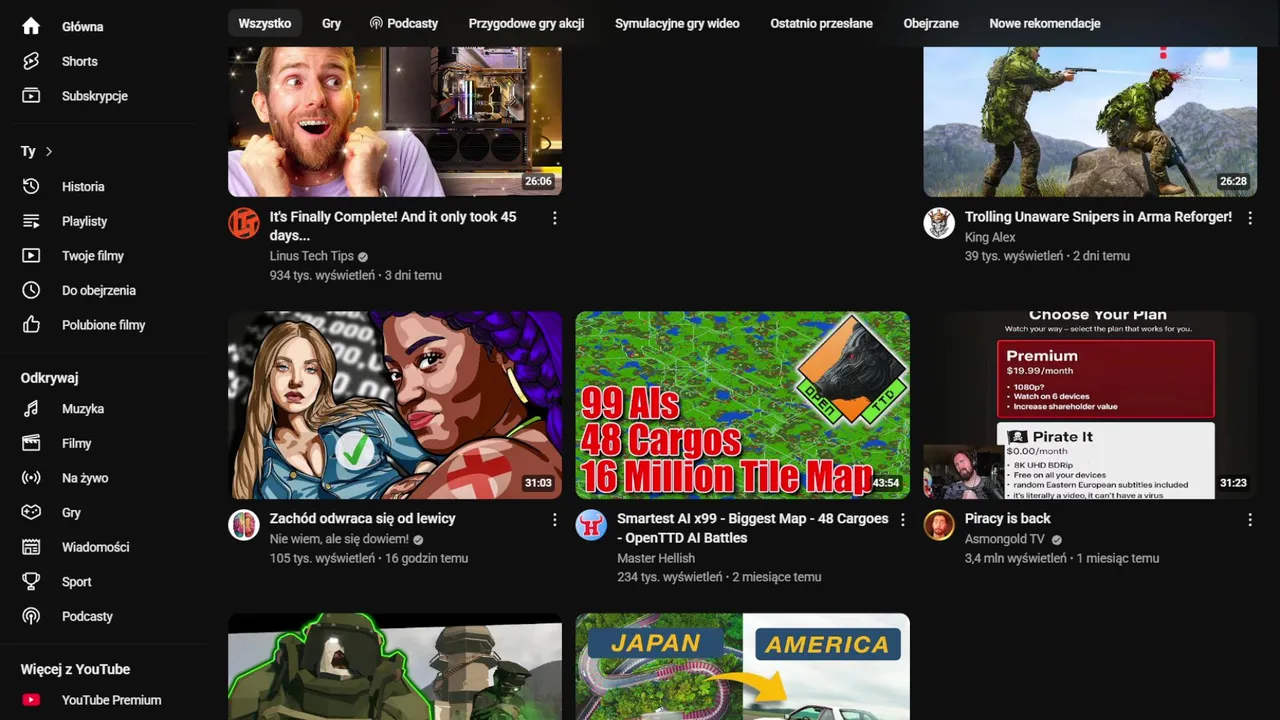Play the Linus Tech Tips video thumbnail
This screenshot has height=720, width=1280.
395,121
